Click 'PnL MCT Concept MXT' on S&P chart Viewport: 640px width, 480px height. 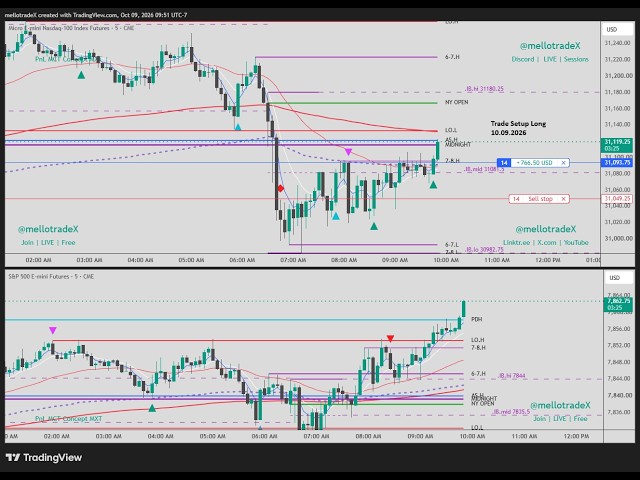tap(68, 418)
